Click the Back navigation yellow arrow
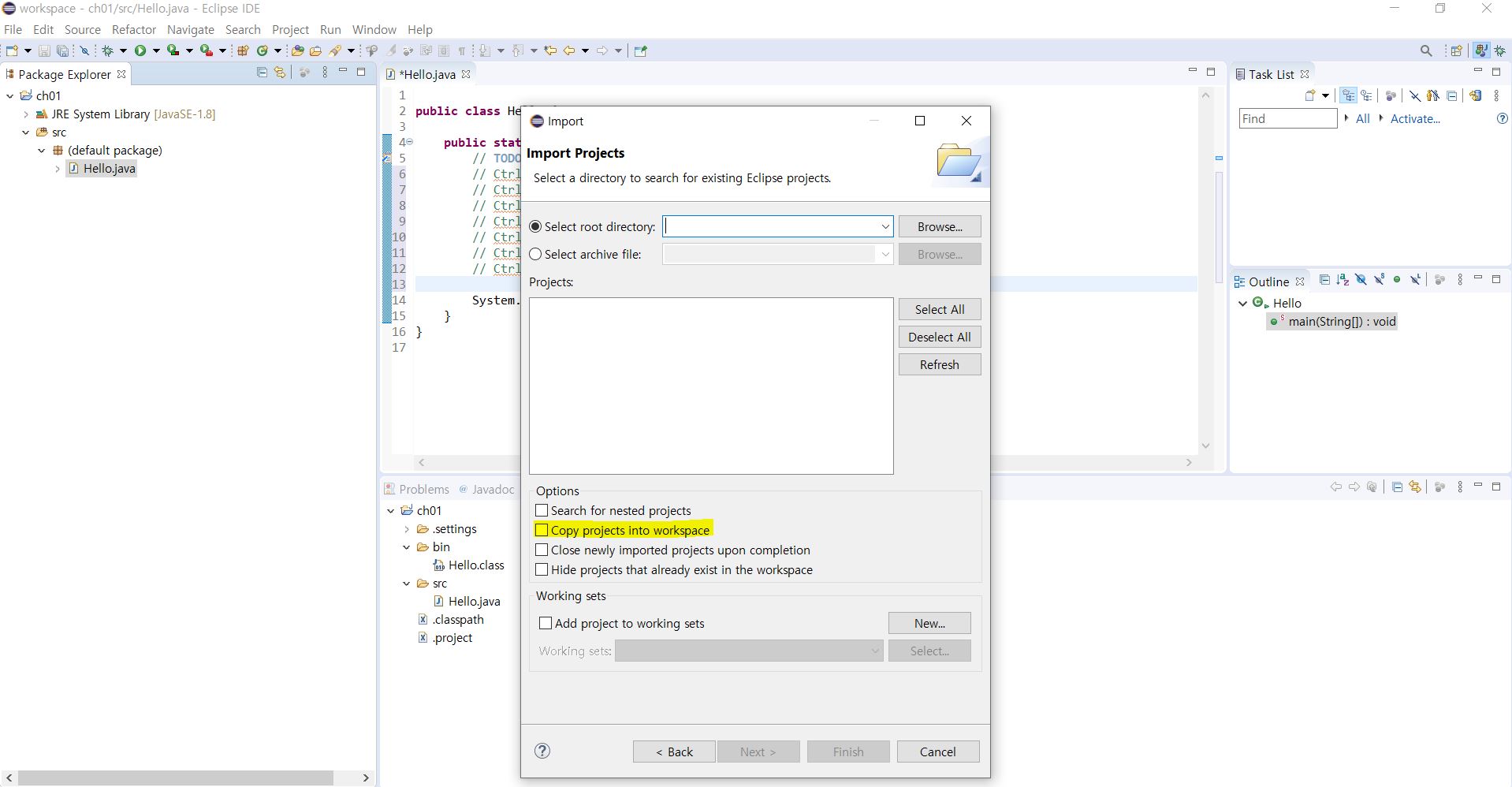 569,50
